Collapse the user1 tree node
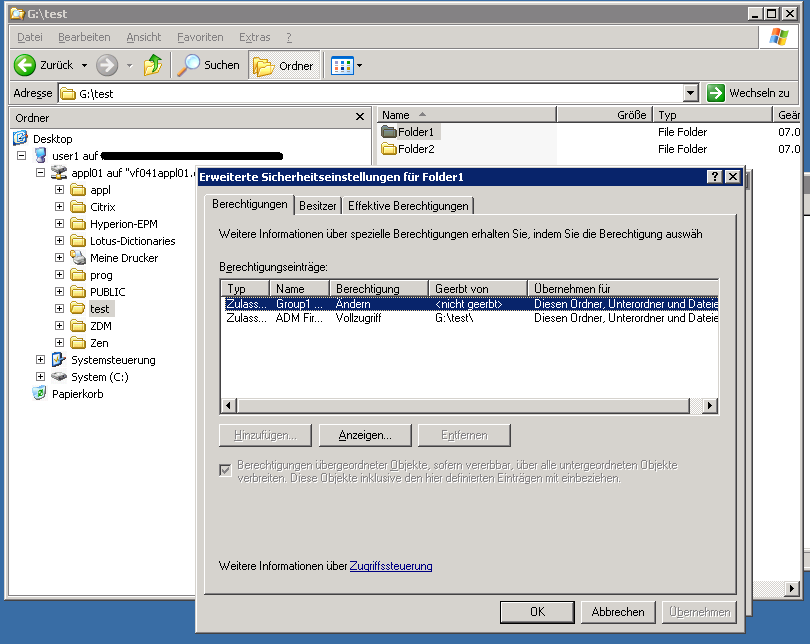This screenshot has height=644, width=810. (21, 155)
